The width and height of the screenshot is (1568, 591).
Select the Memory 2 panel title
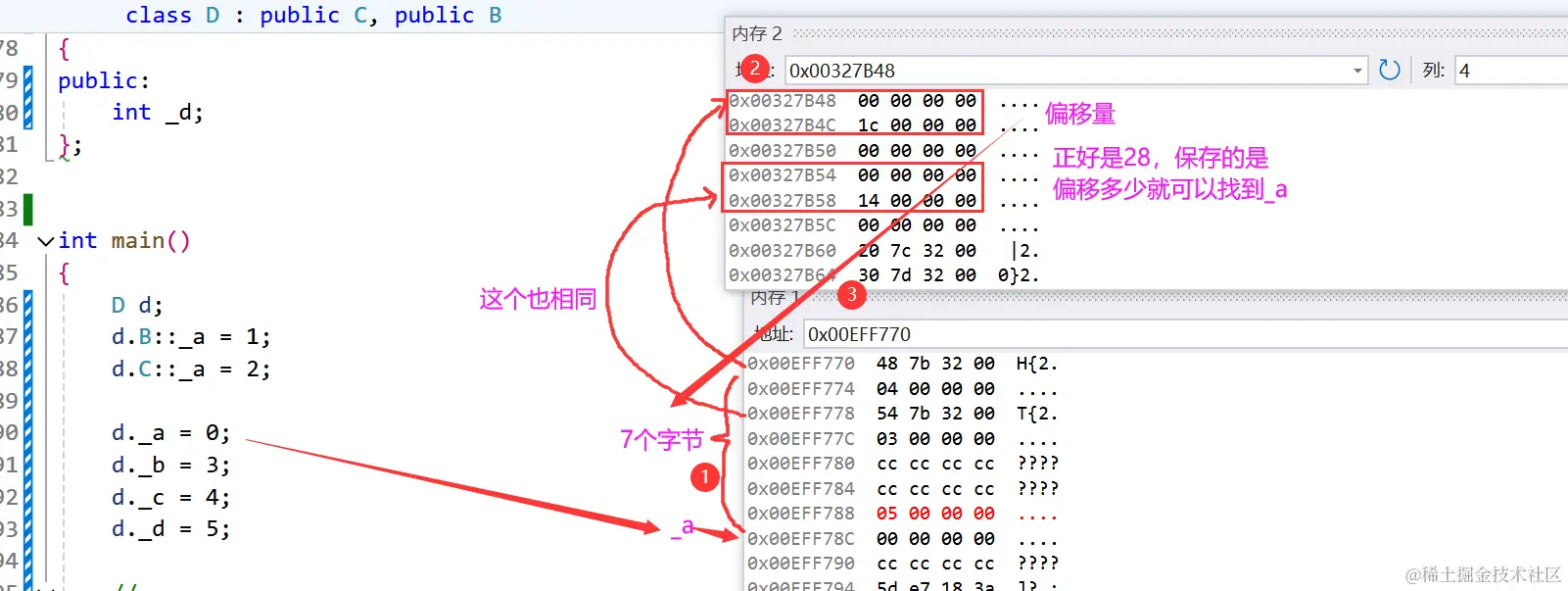pos(757,33)
